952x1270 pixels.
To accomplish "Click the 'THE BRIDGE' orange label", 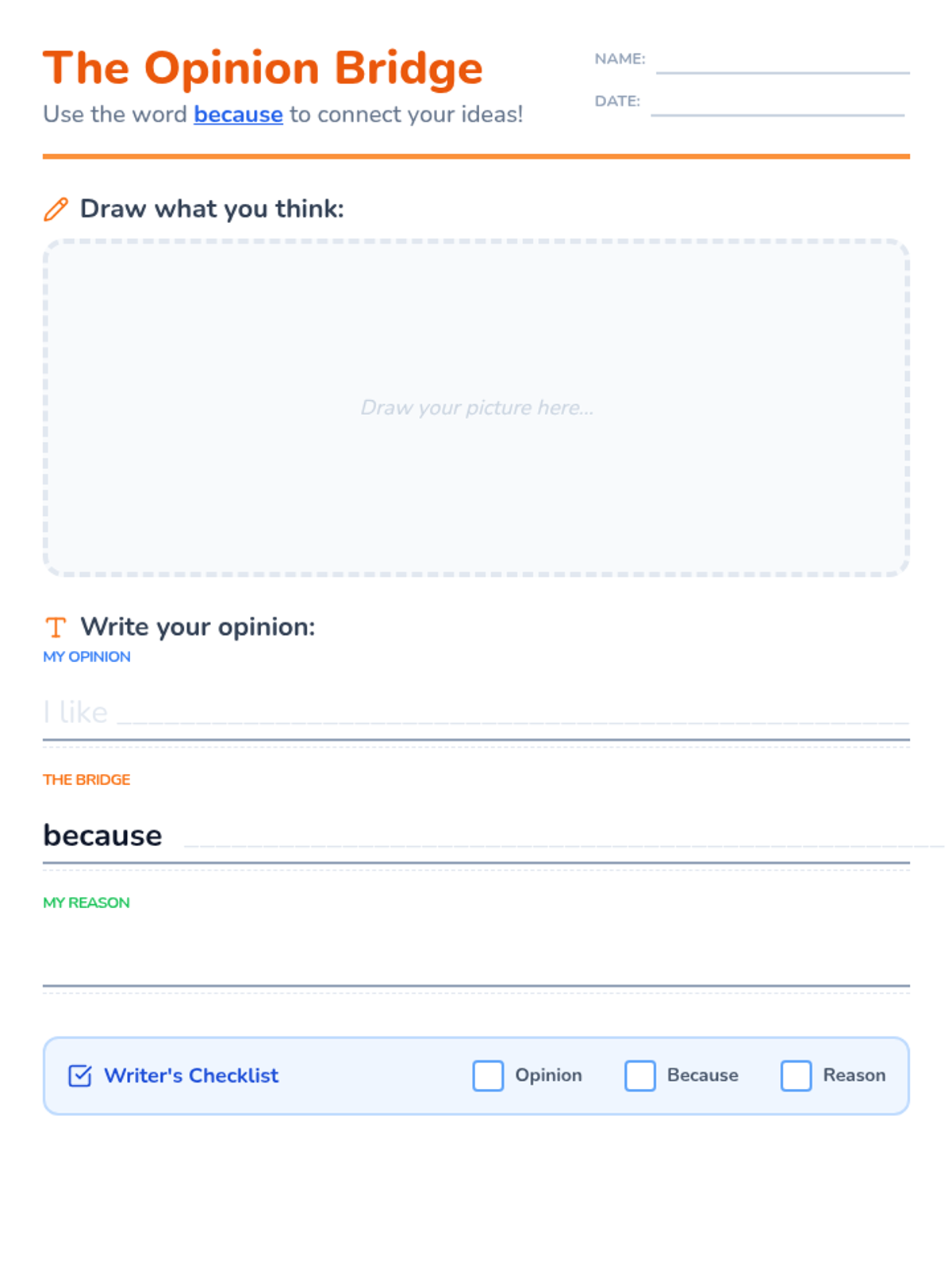I will click(86, 779).
